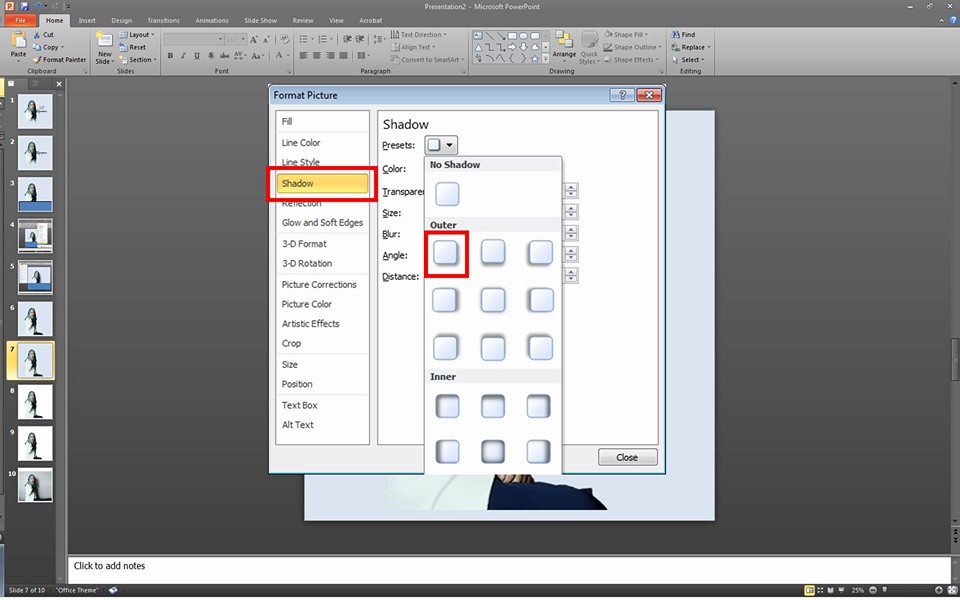Click the Find icon in Editing group
This screenshot has height=600, width=960.
point(688,34)
